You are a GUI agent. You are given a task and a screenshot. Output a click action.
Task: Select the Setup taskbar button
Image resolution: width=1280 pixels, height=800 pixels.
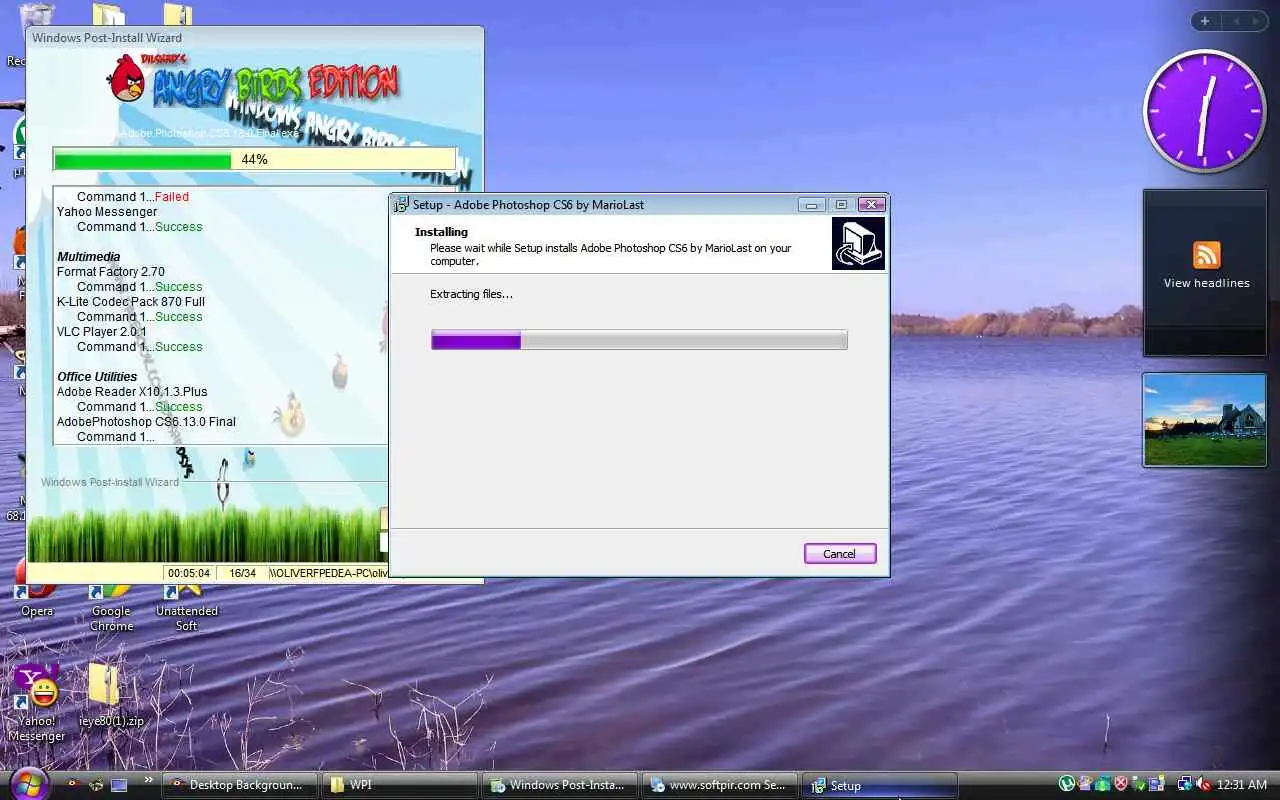coord(881,785)
